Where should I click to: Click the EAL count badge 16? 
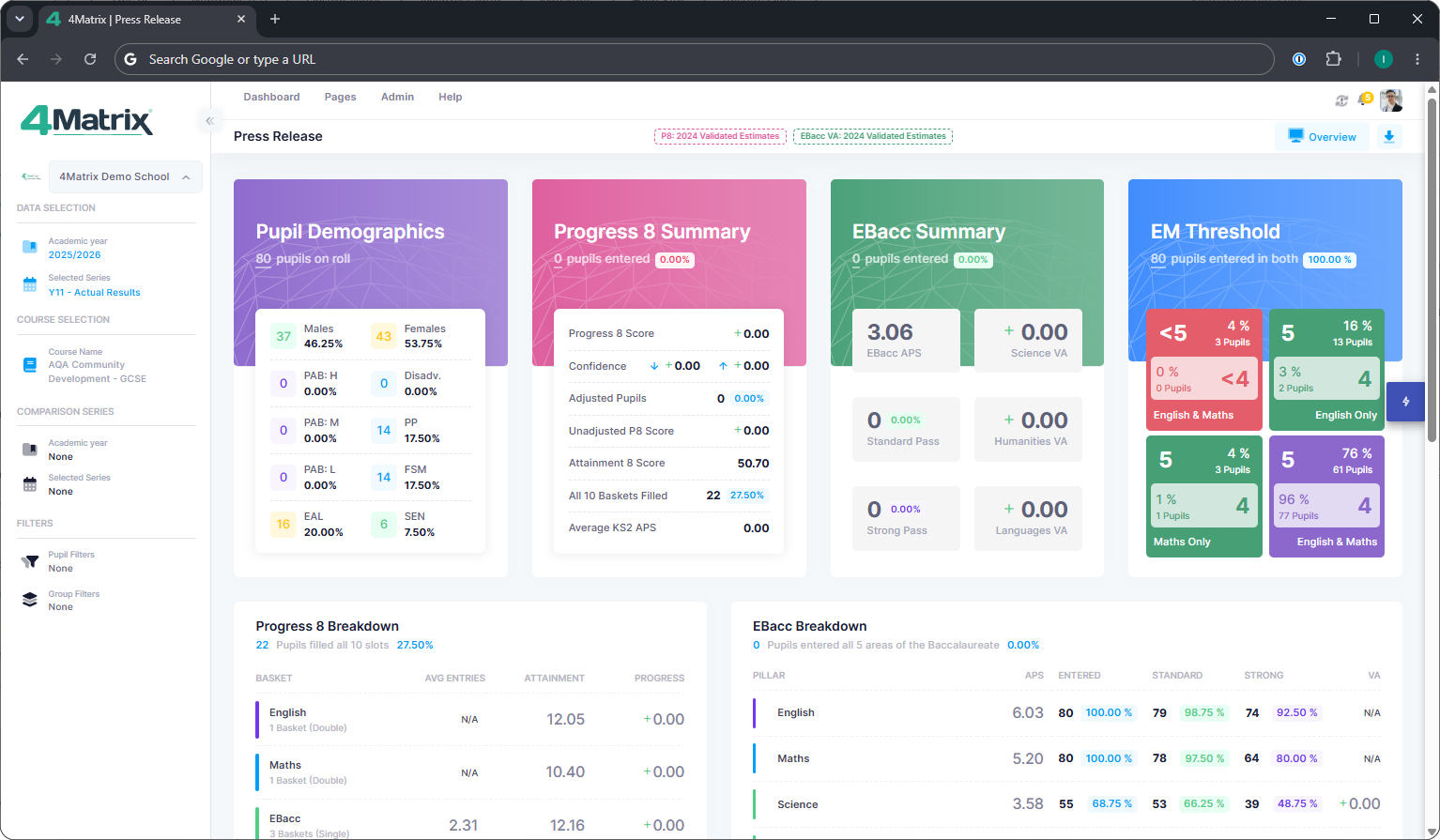point(283,524)
